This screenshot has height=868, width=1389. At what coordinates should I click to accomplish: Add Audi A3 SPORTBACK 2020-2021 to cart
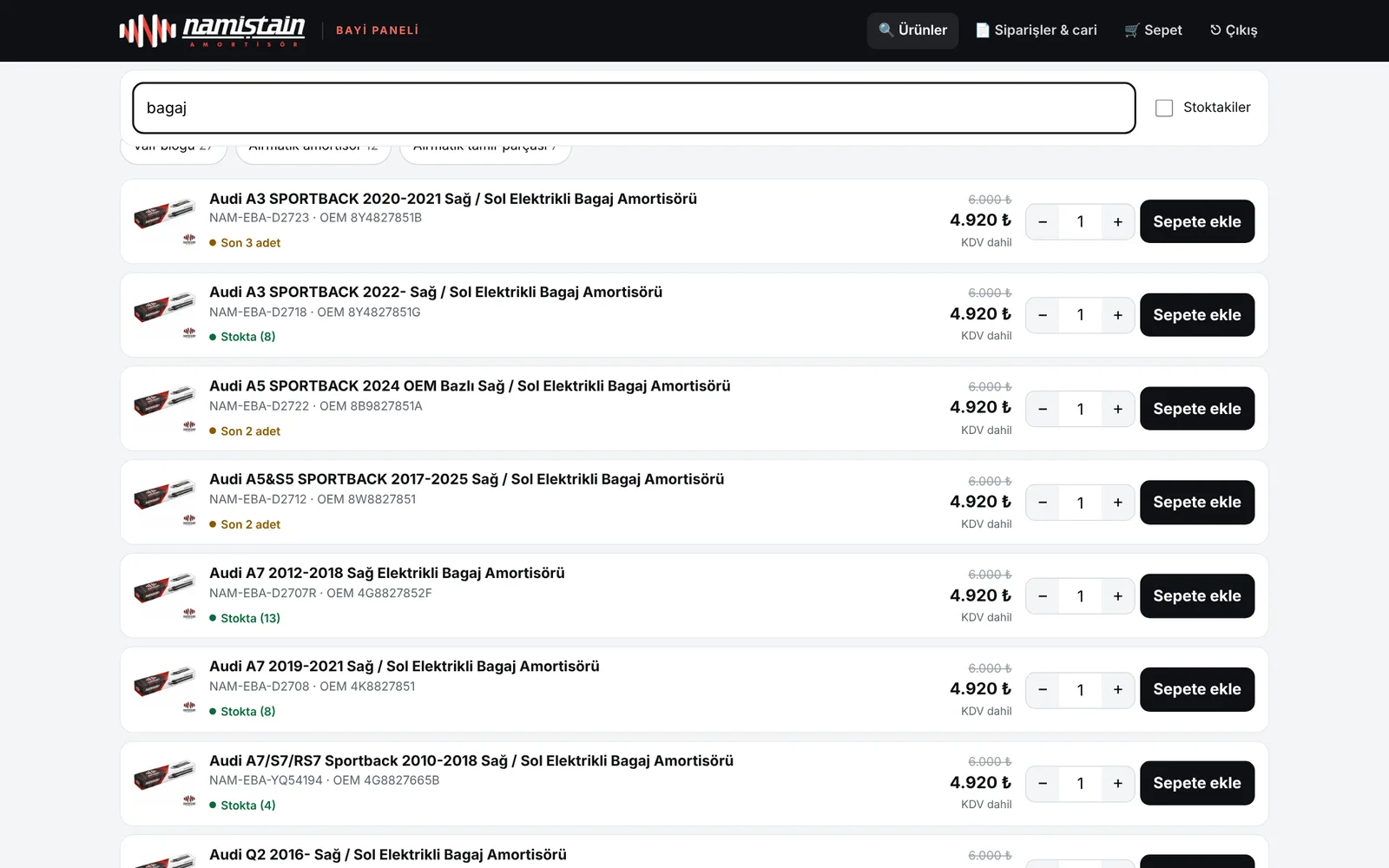[x=1196, y=221]
